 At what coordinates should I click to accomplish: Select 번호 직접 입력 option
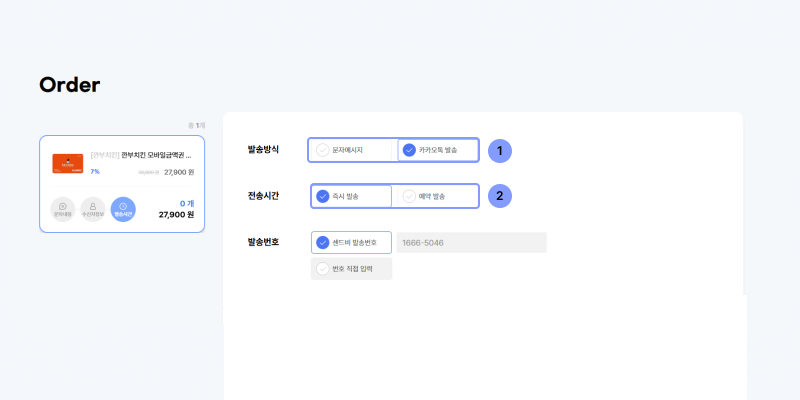click(x=351, y=269)
